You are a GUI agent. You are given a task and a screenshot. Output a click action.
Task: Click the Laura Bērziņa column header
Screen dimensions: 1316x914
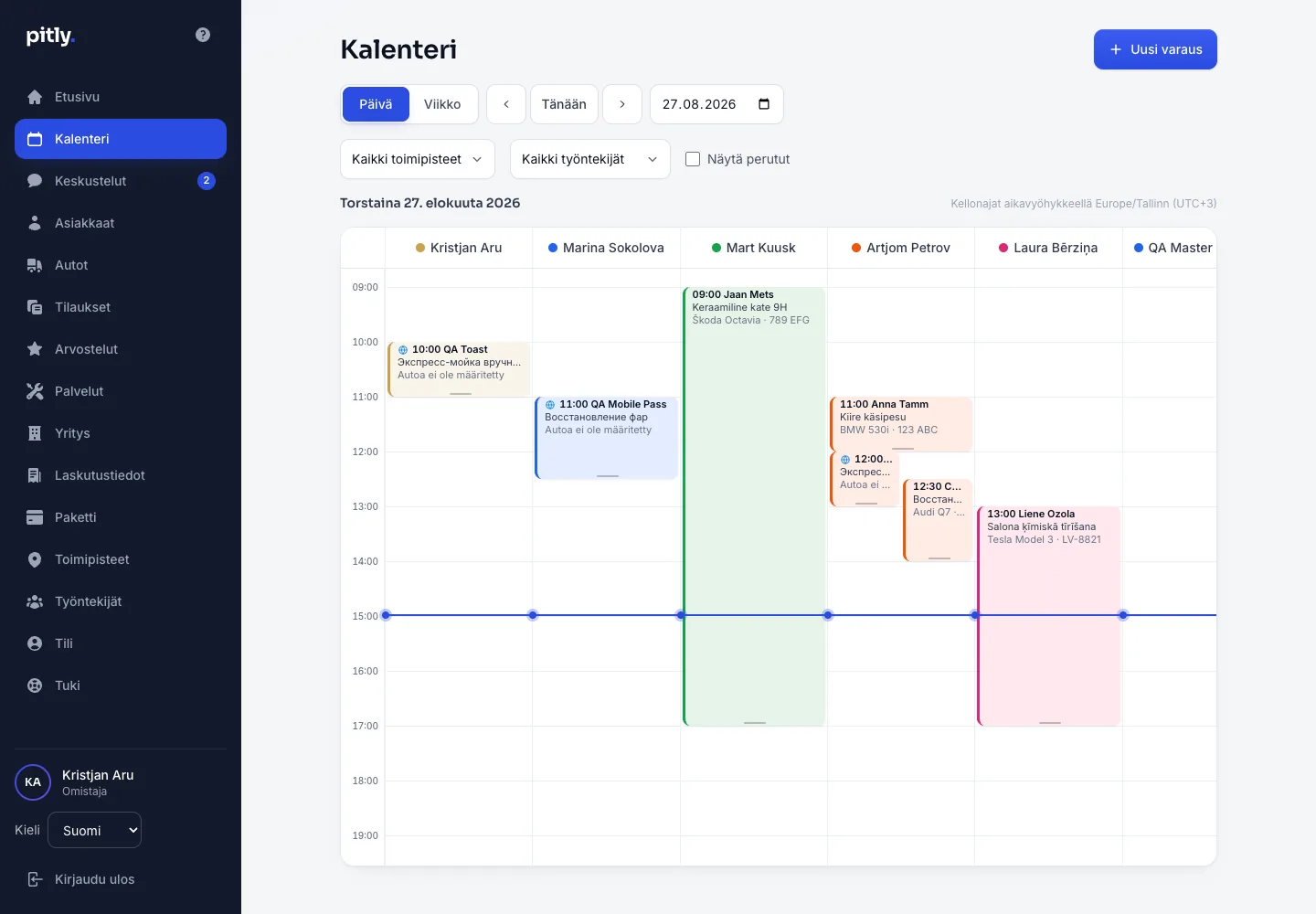(1048, 248)
